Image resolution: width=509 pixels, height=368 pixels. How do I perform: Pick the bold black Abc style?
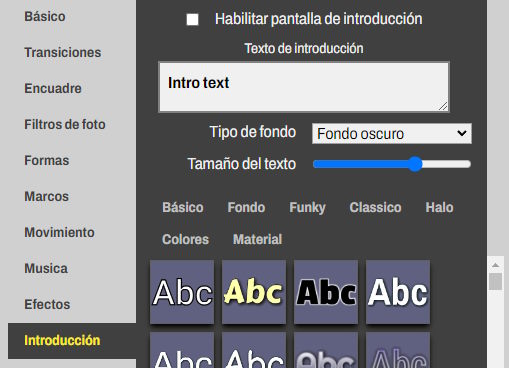(326, 292)
